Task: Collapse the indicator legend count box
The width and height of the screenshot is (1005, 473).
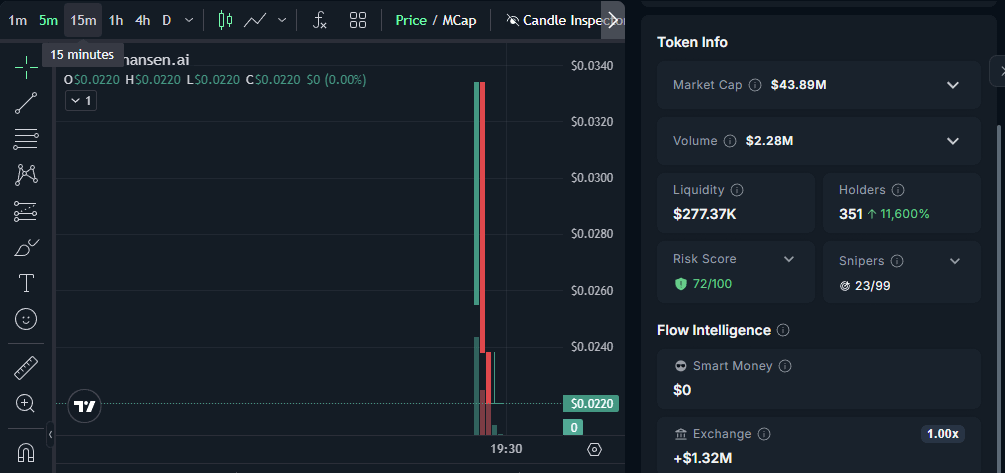Action: pos(81,101)
